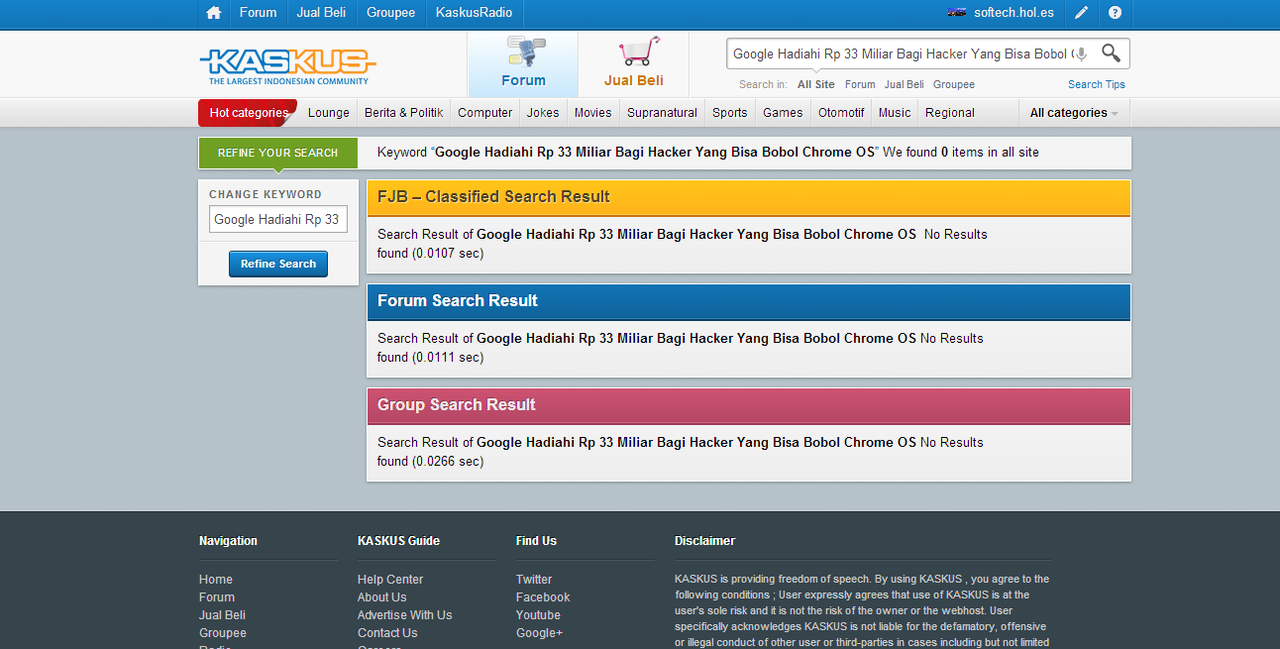Open the Computer category
This screenshot has height=649, width=1280.
tap(485, 113)
